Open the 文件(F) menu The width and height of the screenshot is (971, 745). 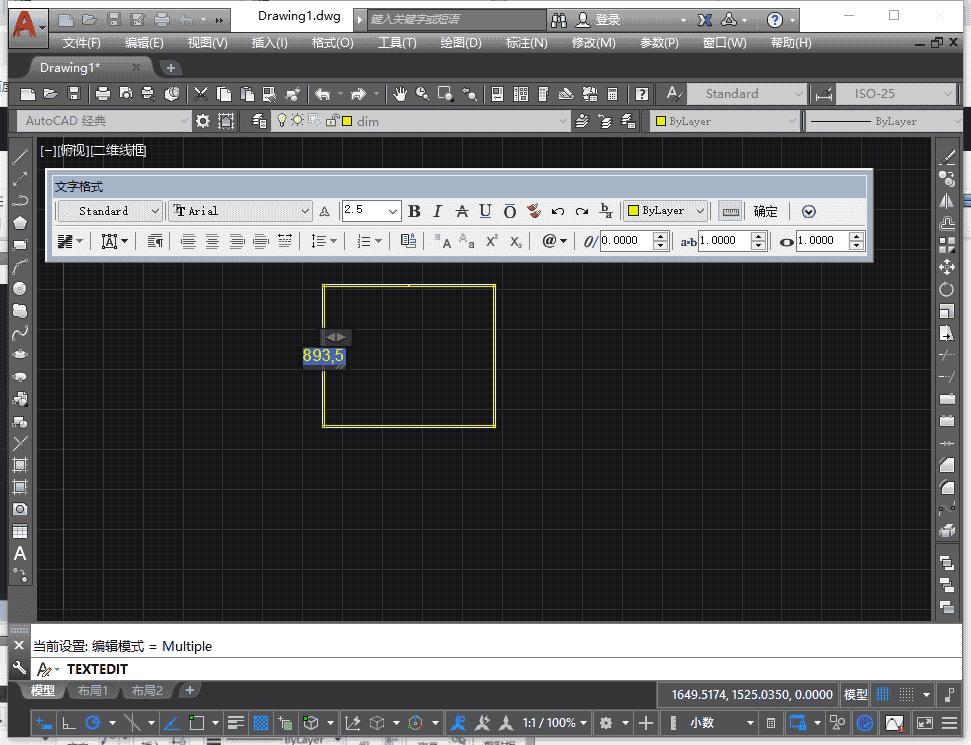click(x=81, y=43)
